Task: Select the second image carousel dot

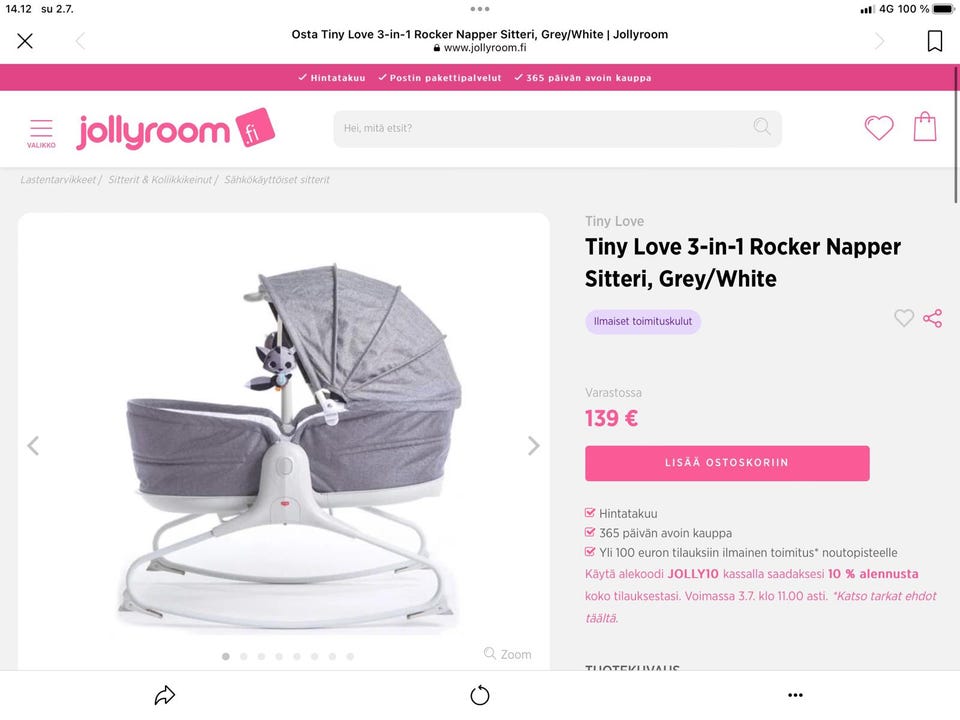Action: coord(244,656)
